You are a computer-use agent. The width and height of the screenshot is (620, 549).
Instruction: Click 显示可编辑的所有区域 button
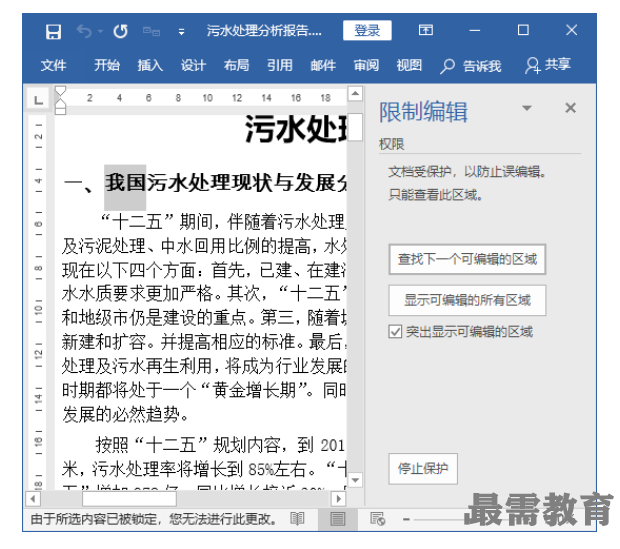click(467, 300)
